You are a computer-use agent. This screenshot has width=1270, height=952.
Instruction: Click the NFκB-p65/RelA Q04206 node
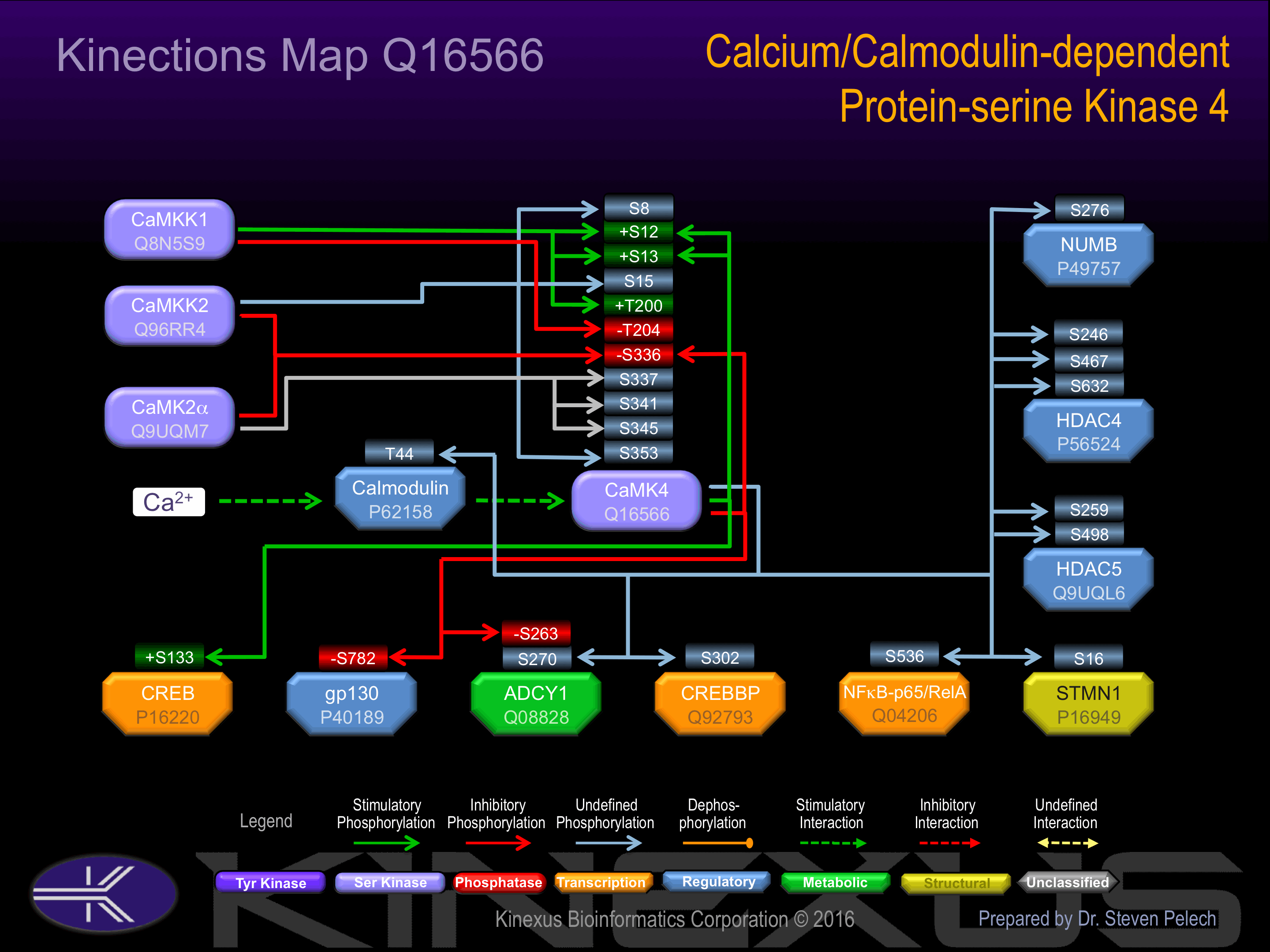(904, 704)
